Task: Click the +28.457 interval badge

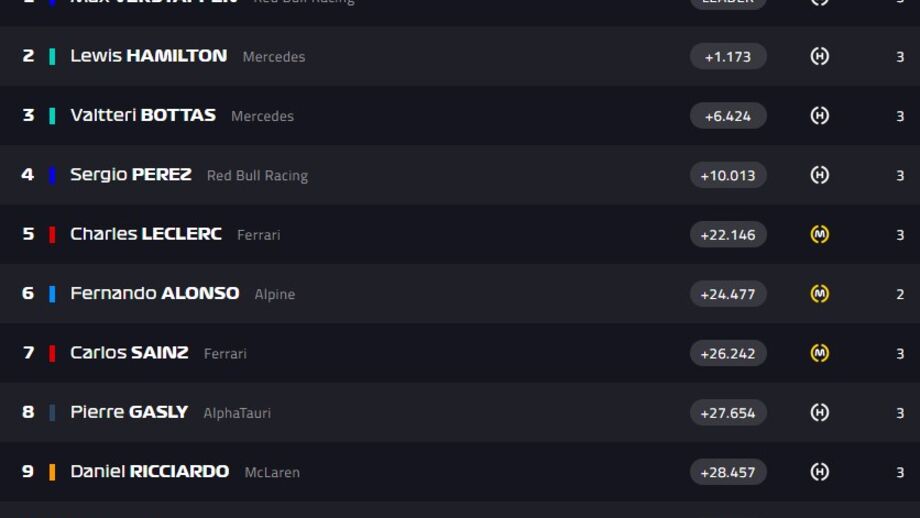Action: point(728,472)
